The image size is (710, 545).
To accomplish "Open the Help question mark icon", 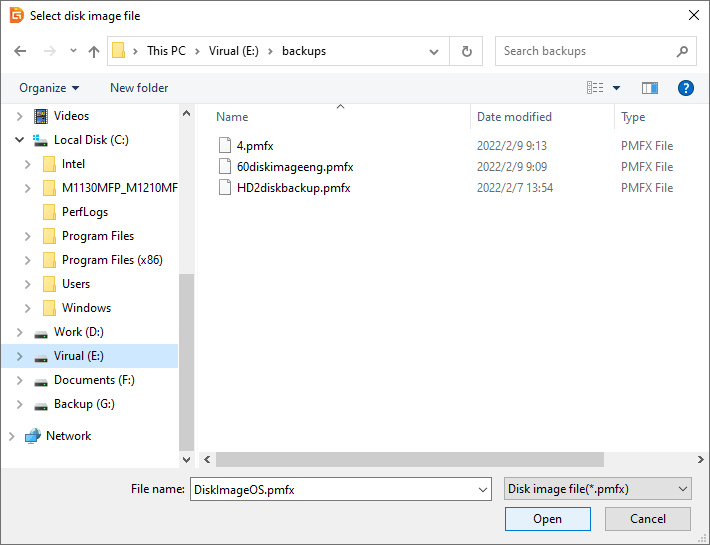I will point(685,88).
